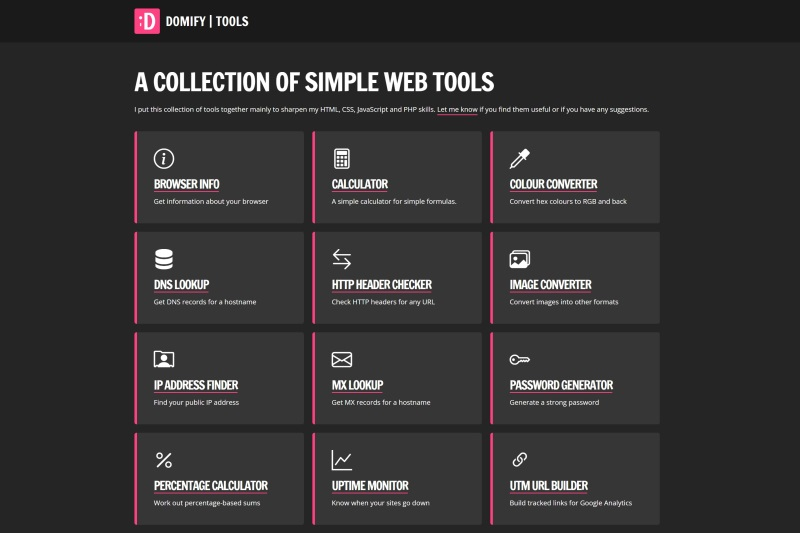Click the Percentage Calculator percent icon

pyautogui.click(x=164, y=460)
